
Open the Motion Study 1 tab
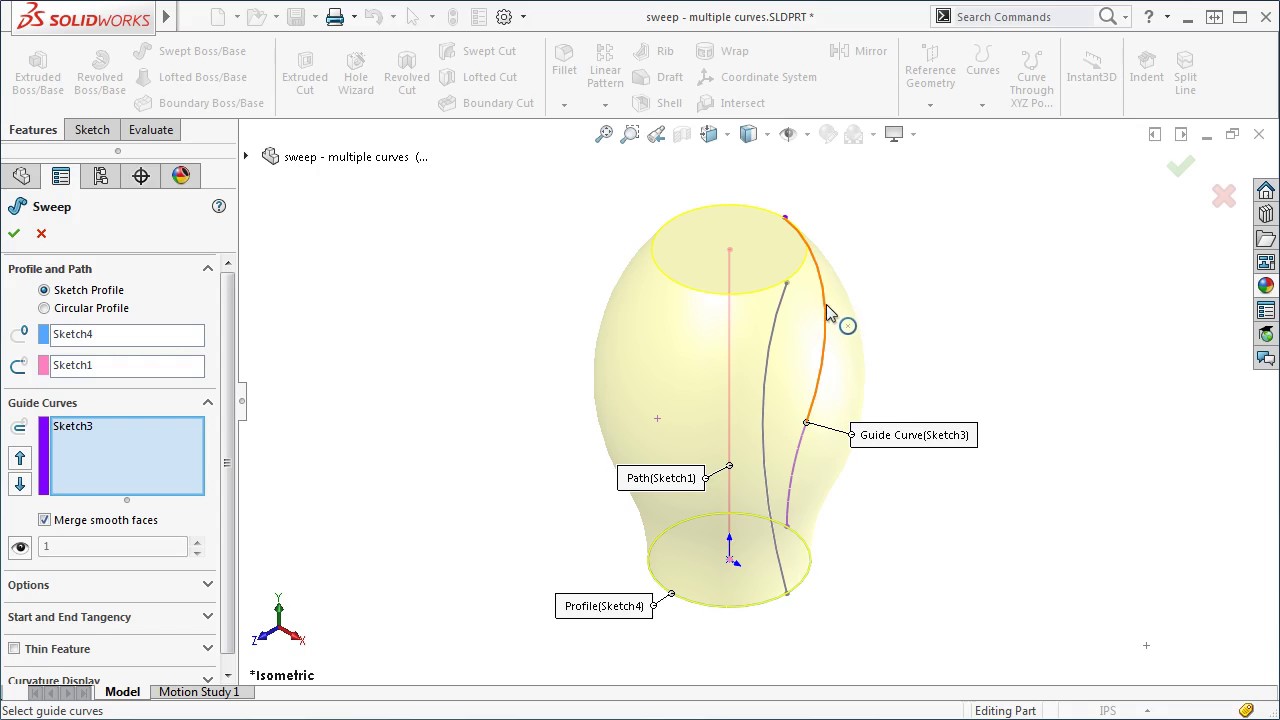pyautogui.click(x=199, y=692)
